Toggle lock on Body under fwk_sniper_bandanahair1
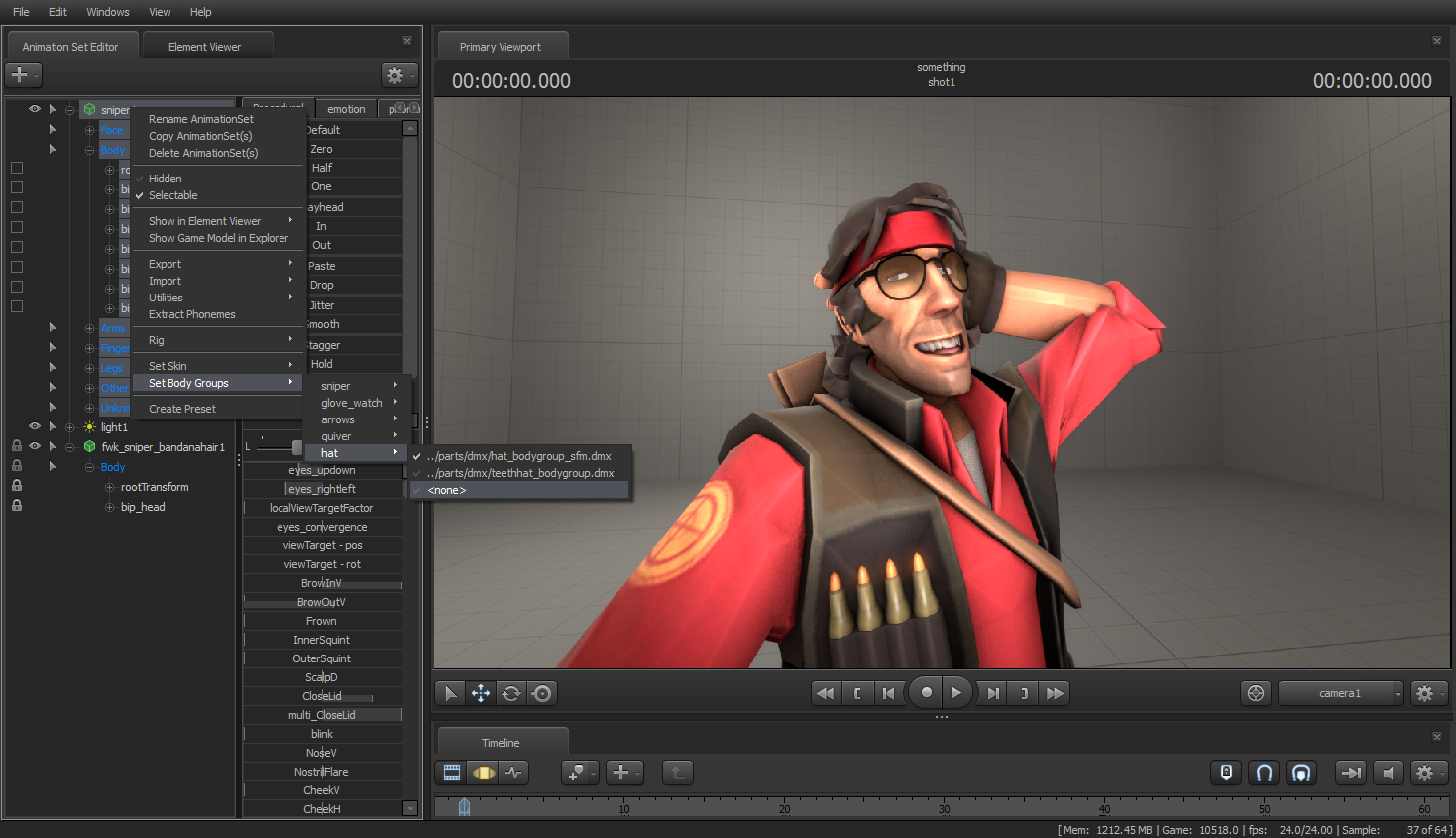The height and width of the screenshot is (838, 1456). click(x=17, y=466)
